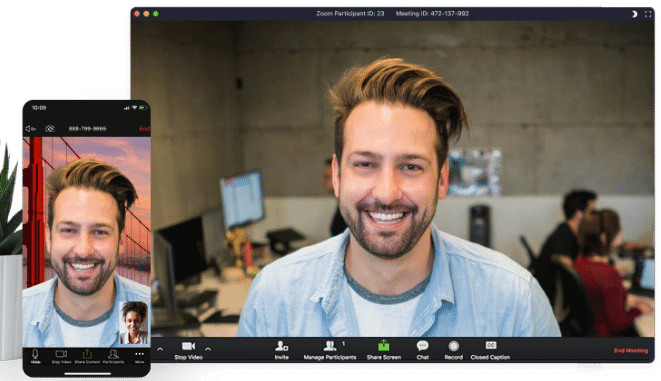The height and width of the screenshot is (381, 661).
Task: Mute the microphone on the phone app
Action: tap(36, 356)
